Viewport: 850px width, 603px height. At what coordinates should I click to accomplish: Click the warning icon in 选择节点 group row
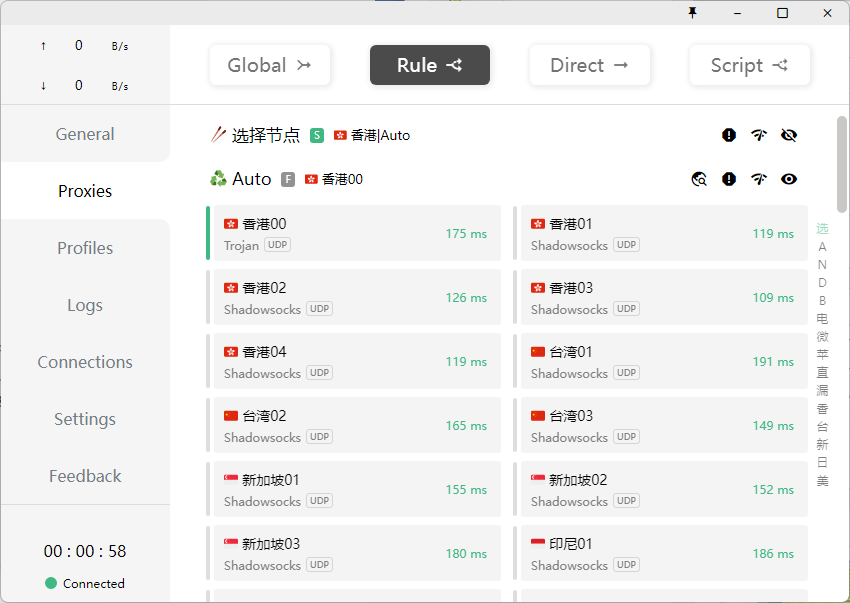pos(729,135)
